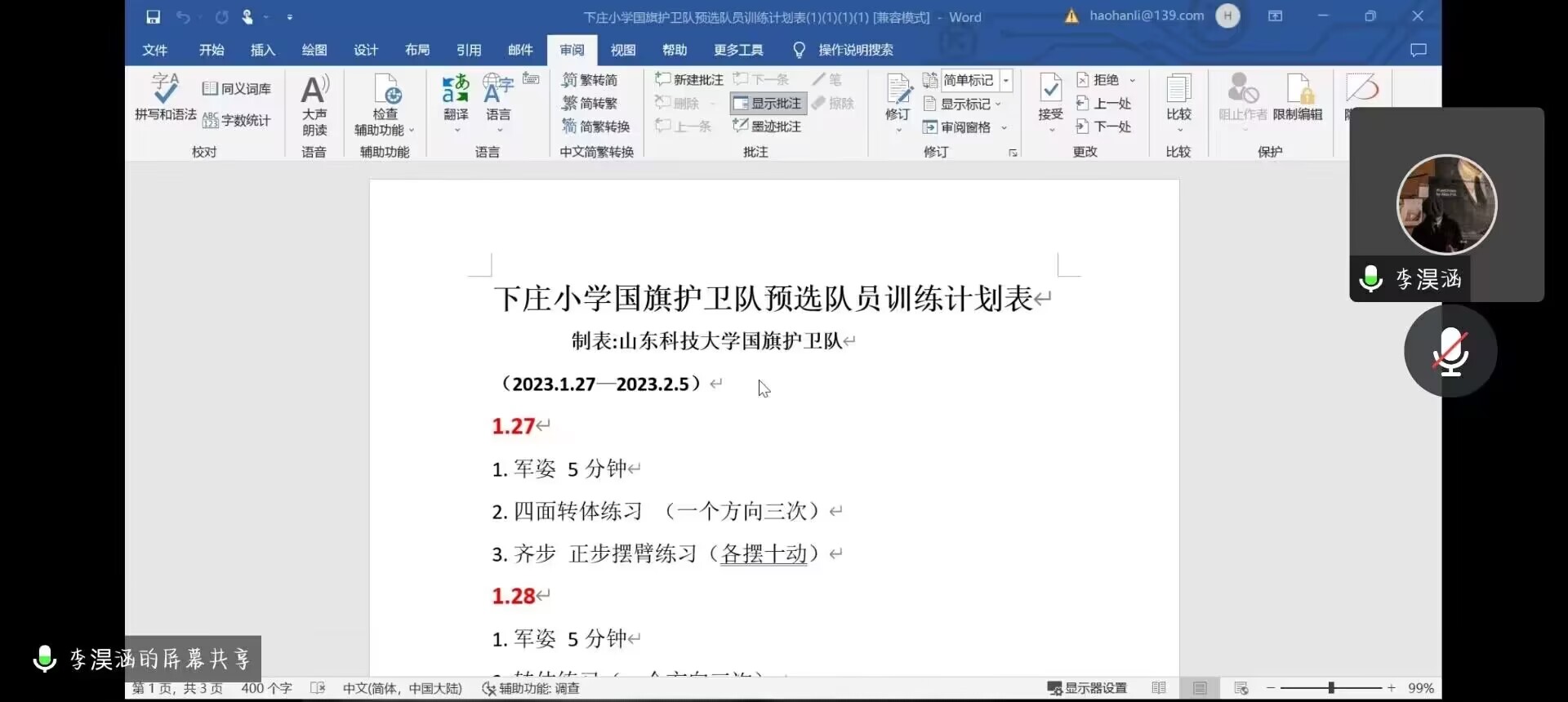The image size is (1568, 702).
Task: Open the Word Count tool
Action: tap(237, 120)
